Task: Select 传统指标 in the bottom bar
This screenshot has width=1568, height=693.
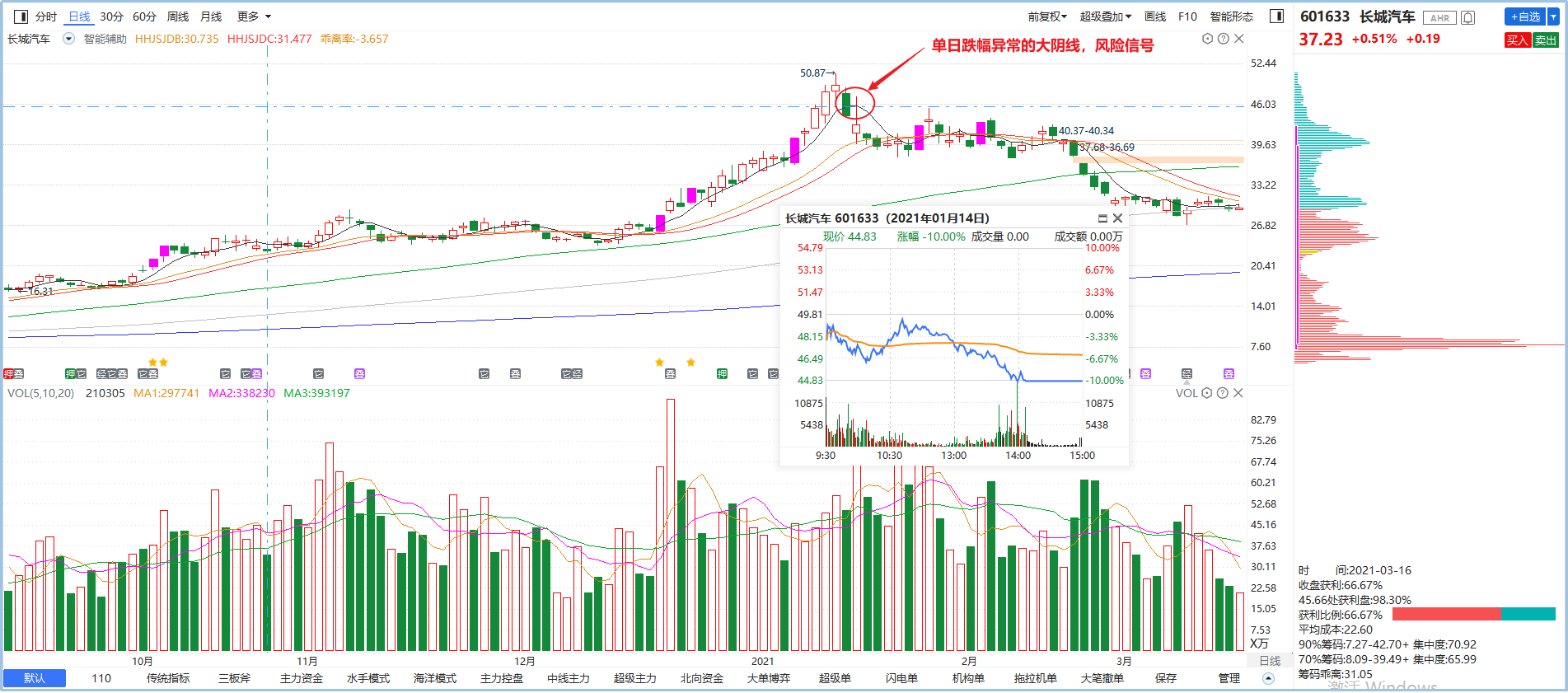Action: point(168,678)
